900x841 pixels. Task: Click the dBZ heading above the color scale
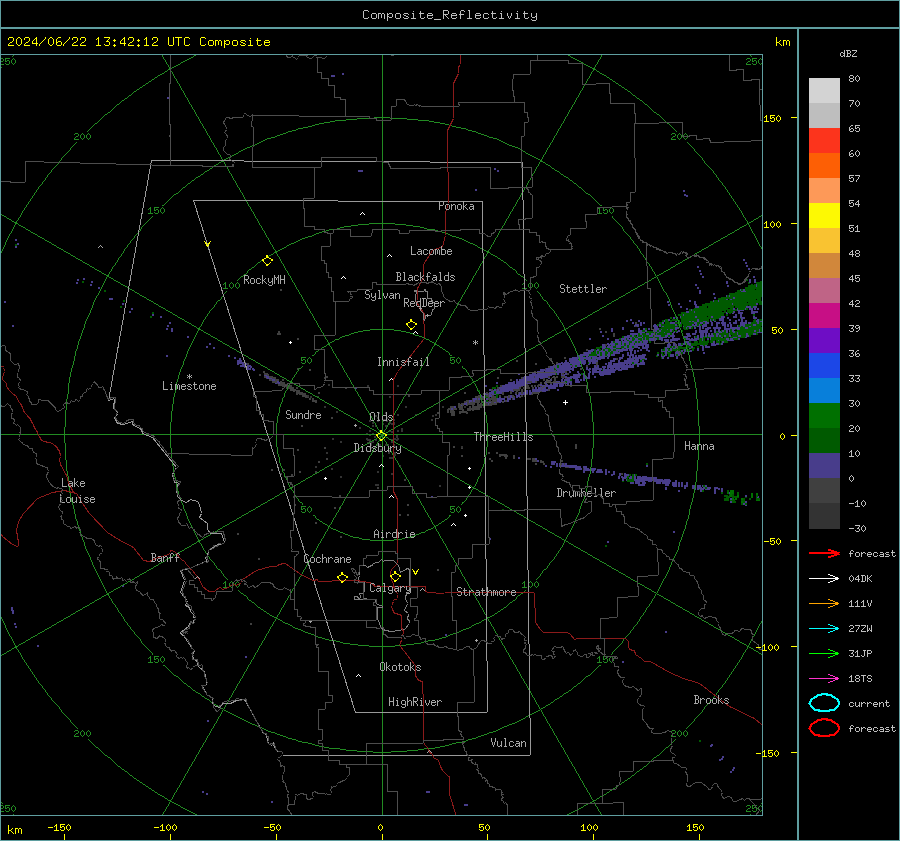(848, 53)
